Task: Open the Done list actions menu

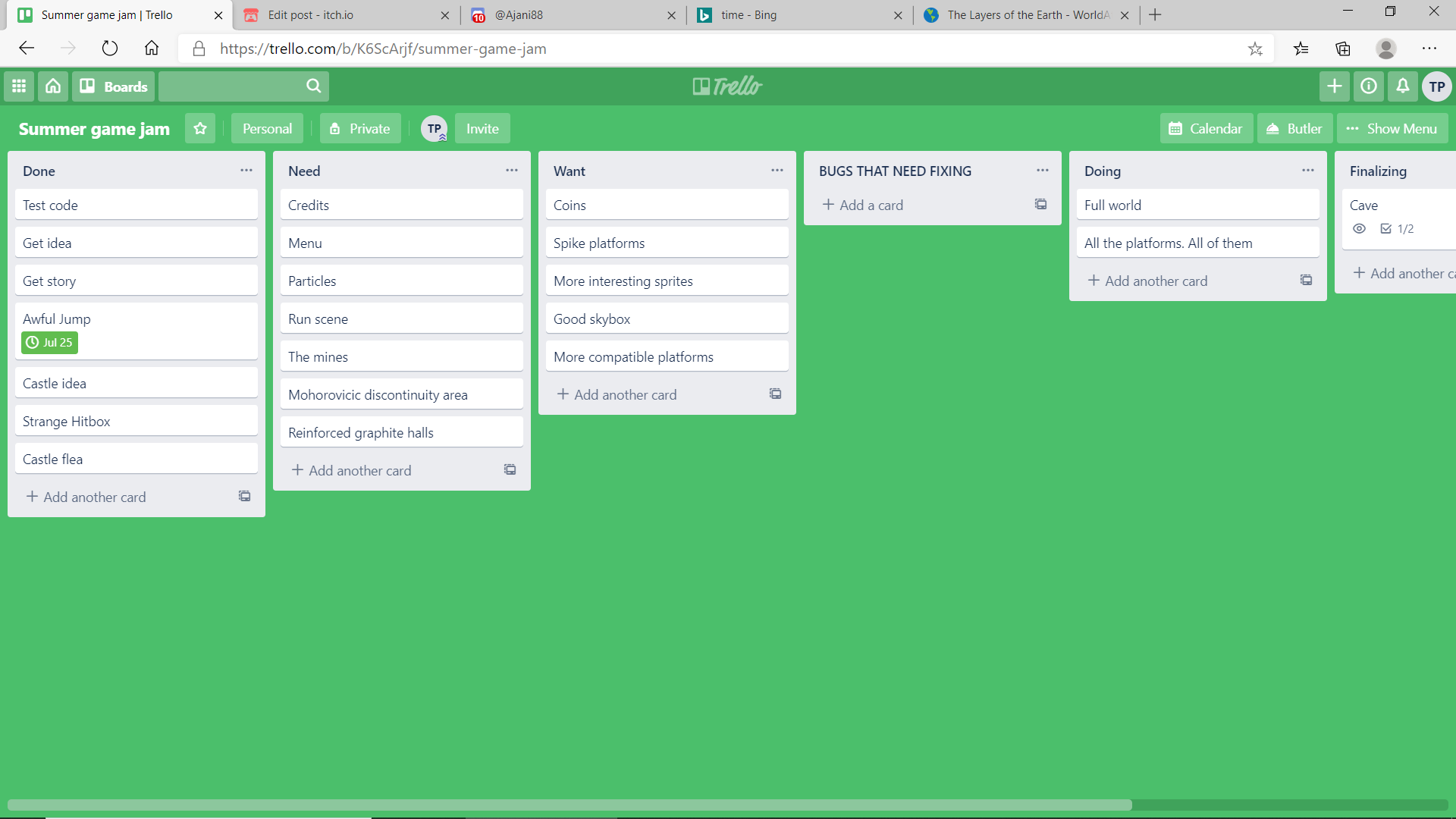Action: tap(246, 171)
